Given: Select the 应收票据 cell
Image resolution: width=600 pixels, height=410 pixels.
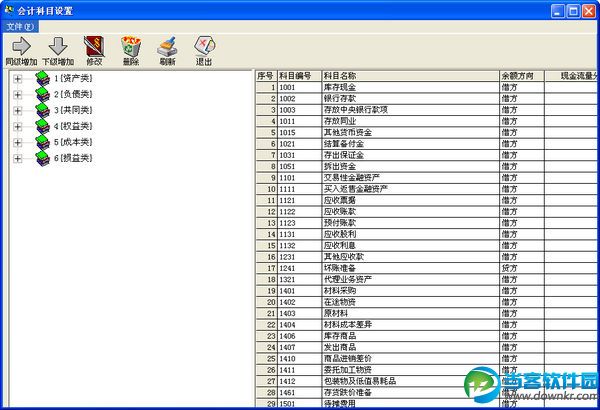Looking at the screenshot, I should (x=411, y=200).
